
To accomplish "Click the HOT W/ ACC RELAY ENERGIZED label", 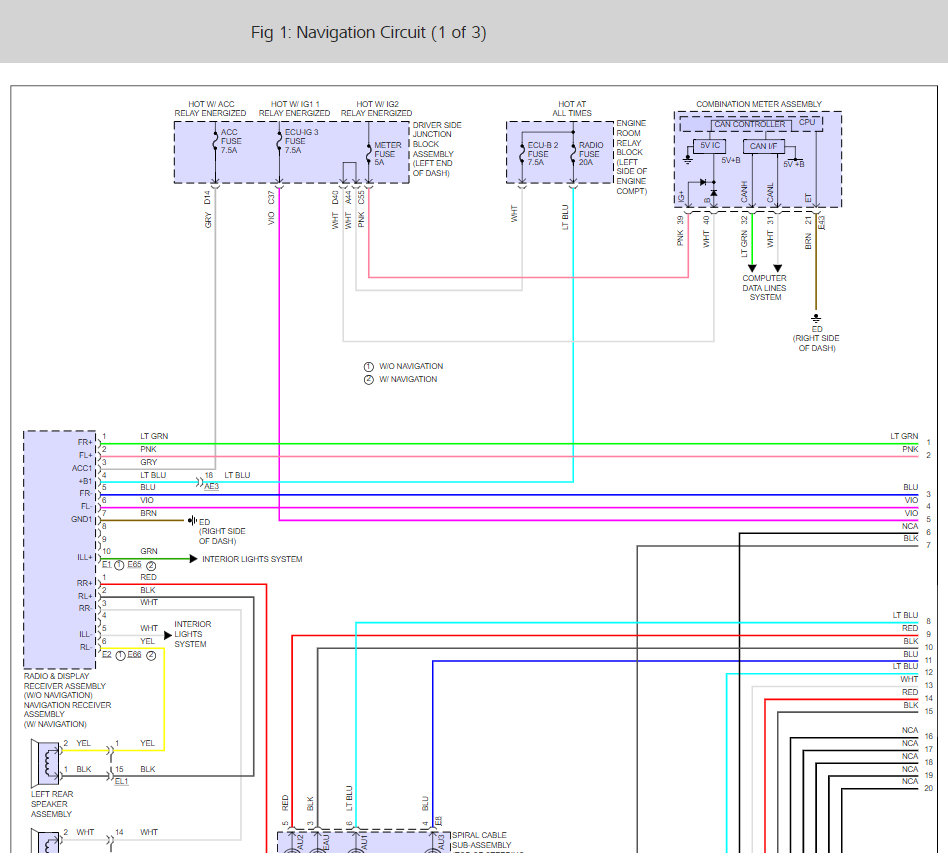I will tap(210, 109).
